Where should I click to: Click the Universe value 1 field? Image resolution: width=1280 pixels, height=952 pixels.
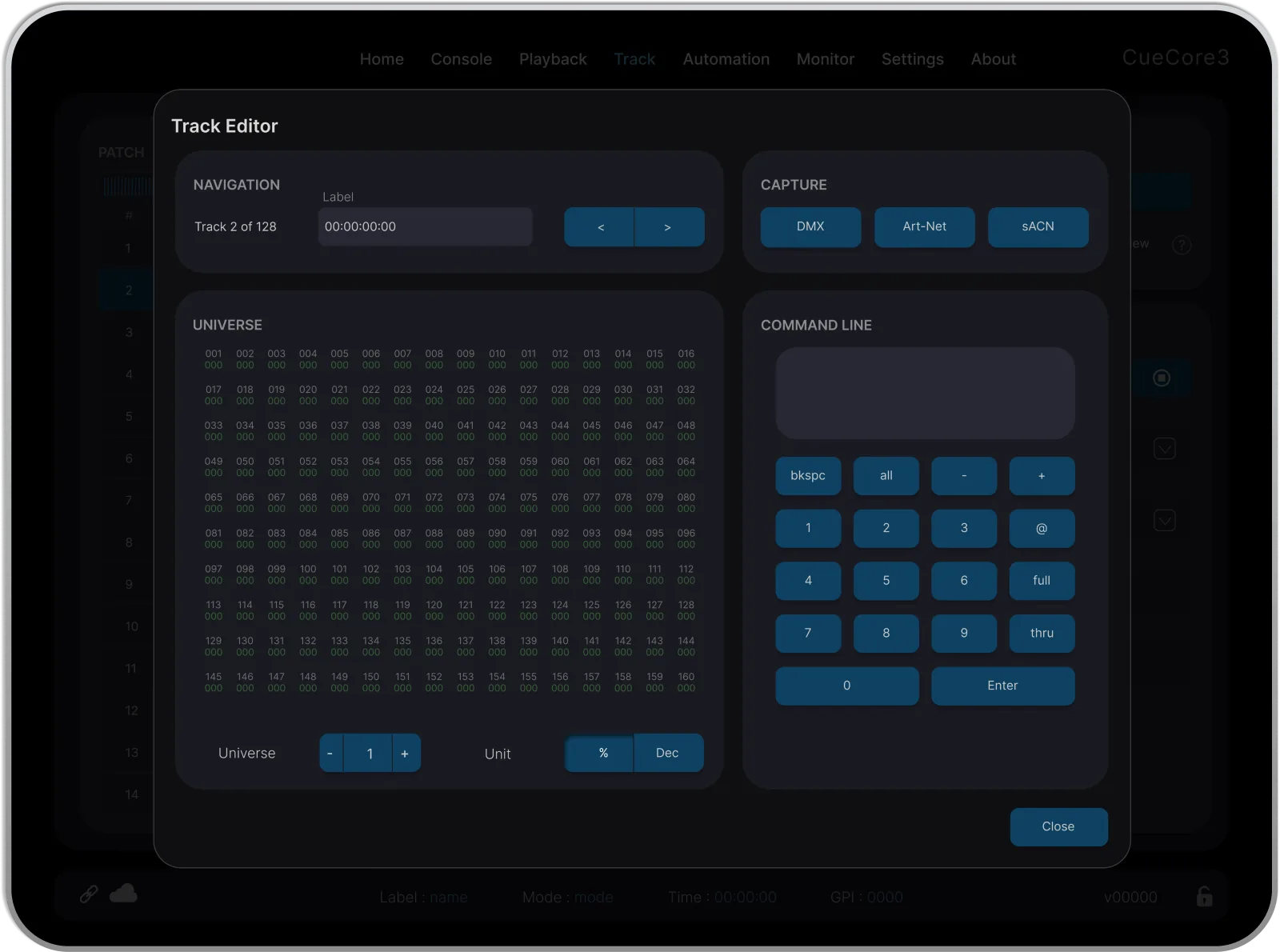(x=369, y=753)
